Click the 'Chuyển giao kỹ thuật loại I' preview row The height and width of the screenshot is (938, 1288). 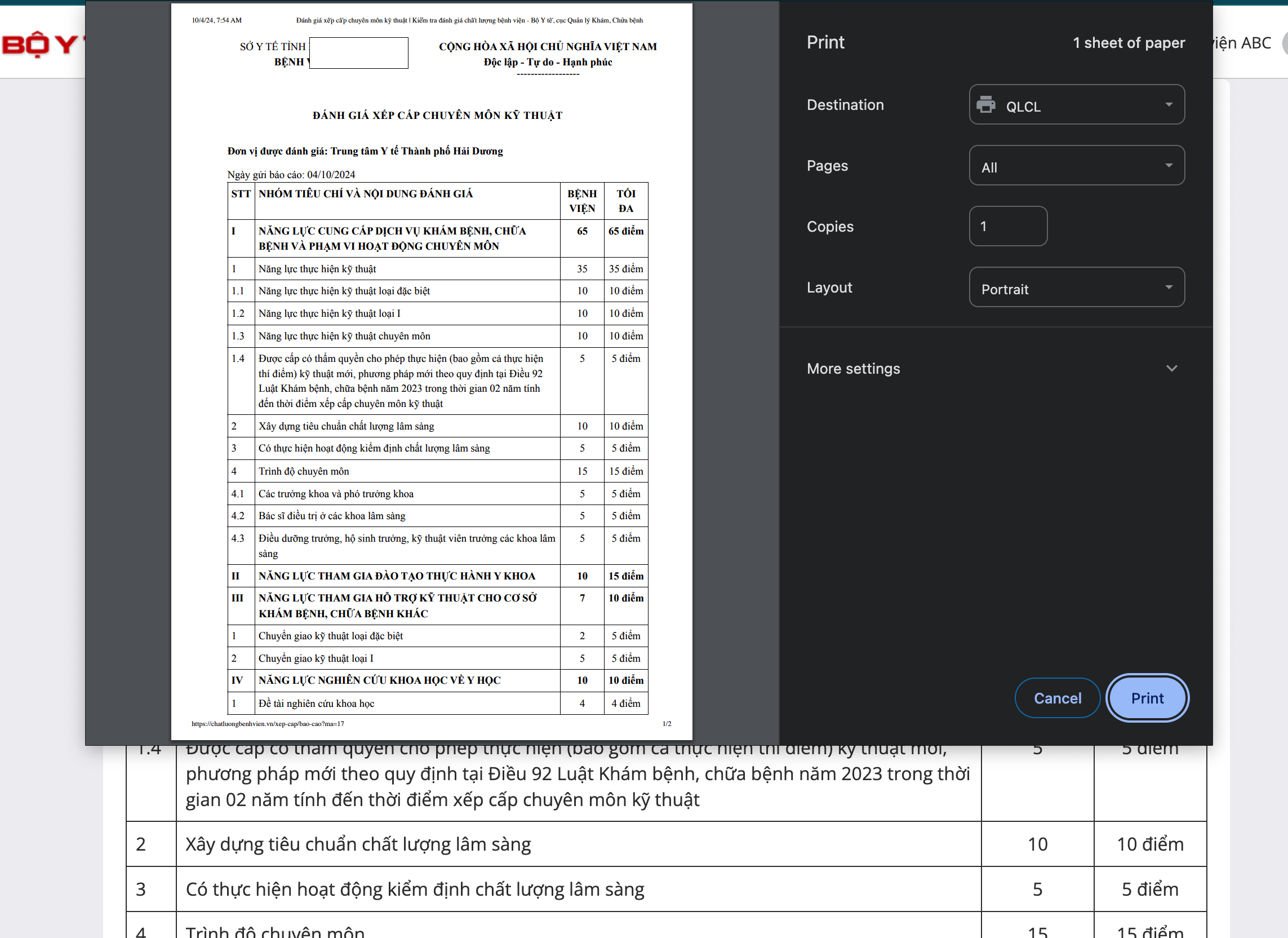click(316, 658)
